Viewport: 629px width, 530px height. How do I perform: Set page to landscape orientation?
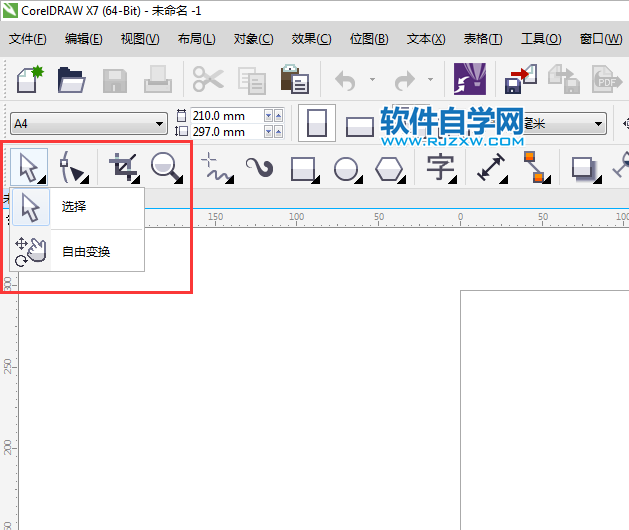[x=360, y=126]
